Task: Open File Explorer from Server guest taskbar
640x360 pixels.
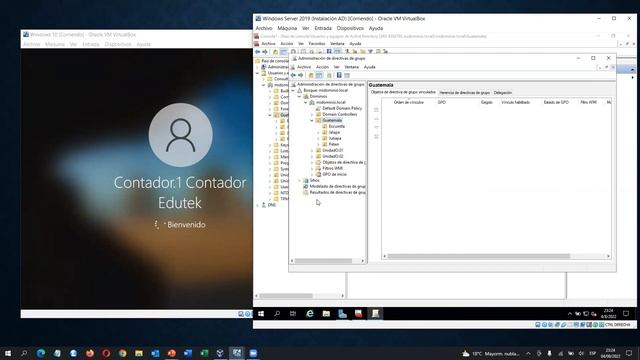Action: (326, 313)
